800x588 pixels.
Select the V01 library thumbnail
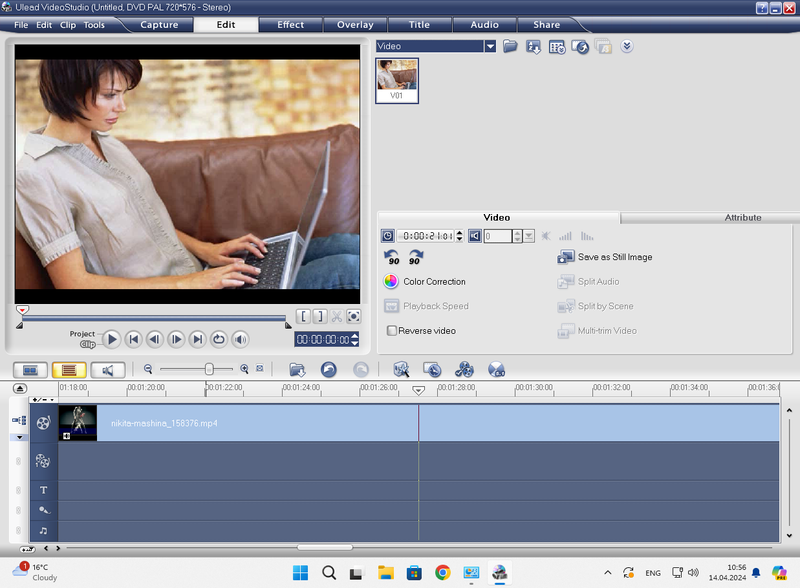397,81
